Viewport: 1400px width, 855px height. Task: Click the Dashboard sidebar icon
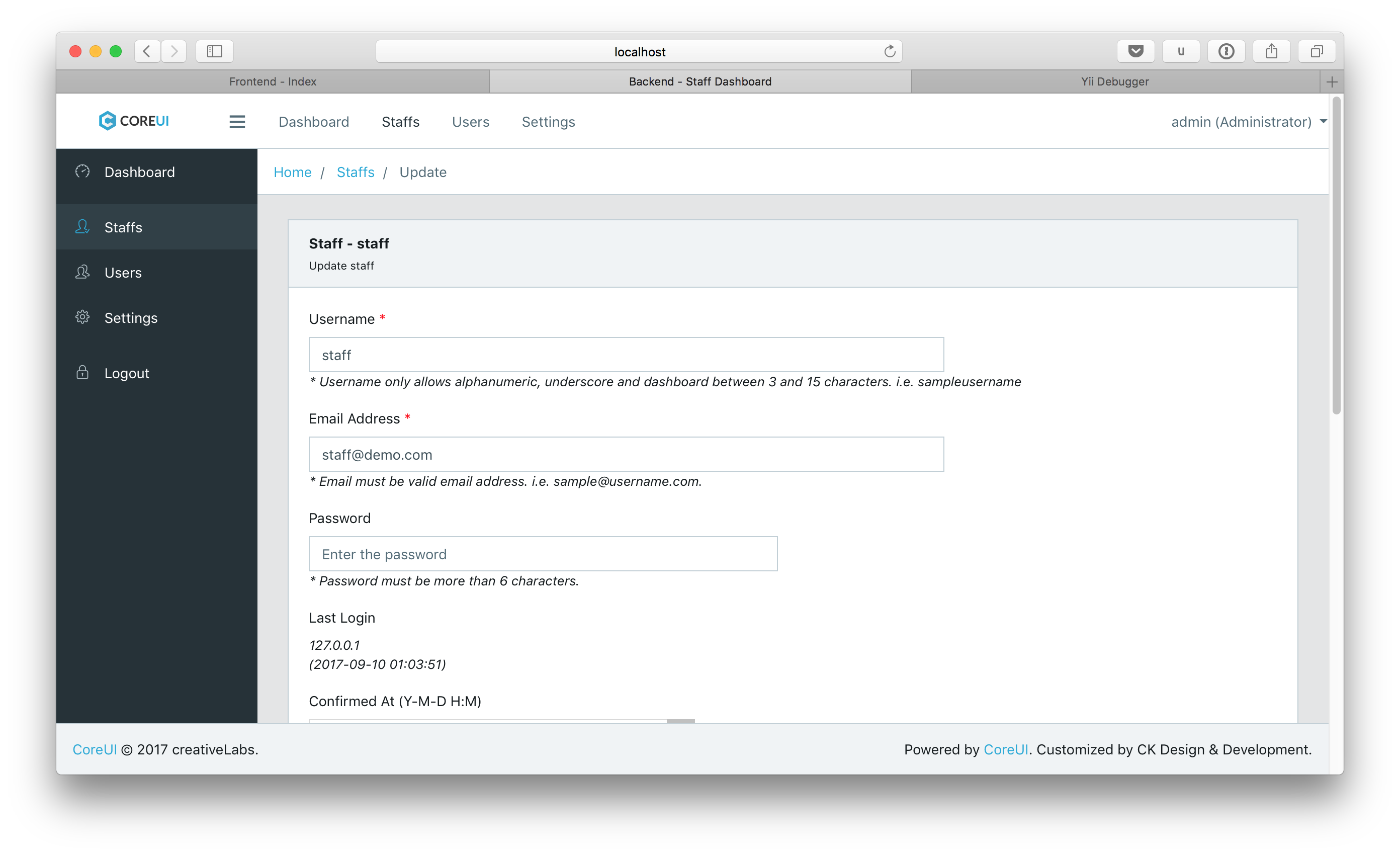83,171
